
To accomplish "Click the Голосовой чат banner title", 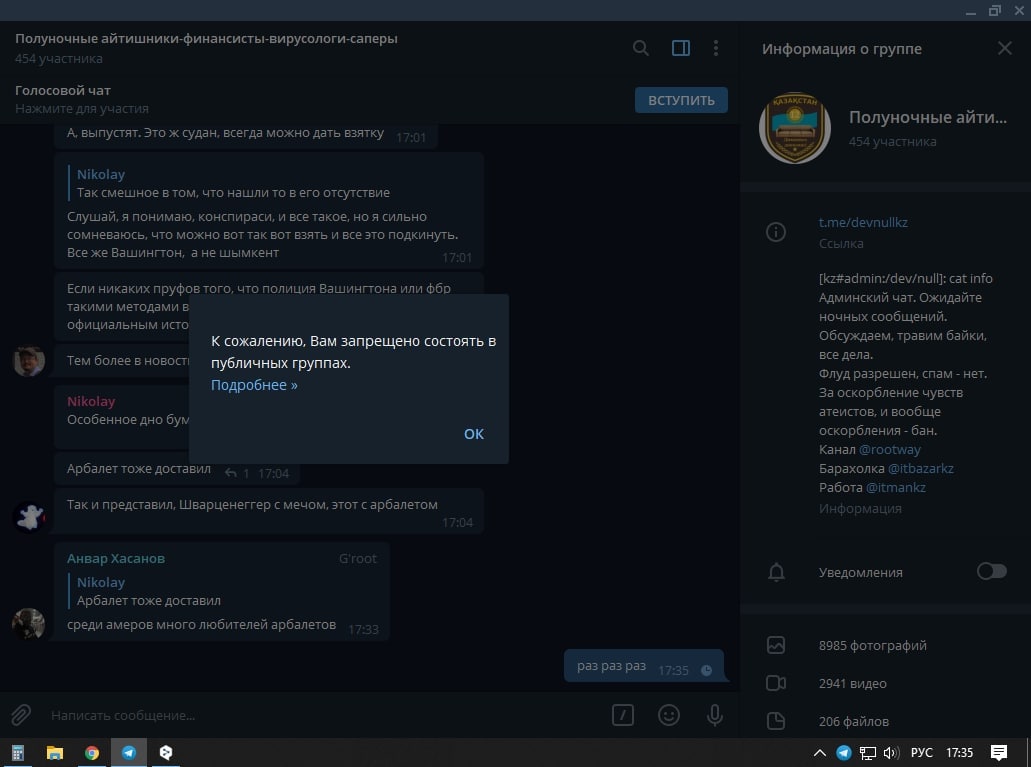I will pyautogui.click(x=62, y=90).
